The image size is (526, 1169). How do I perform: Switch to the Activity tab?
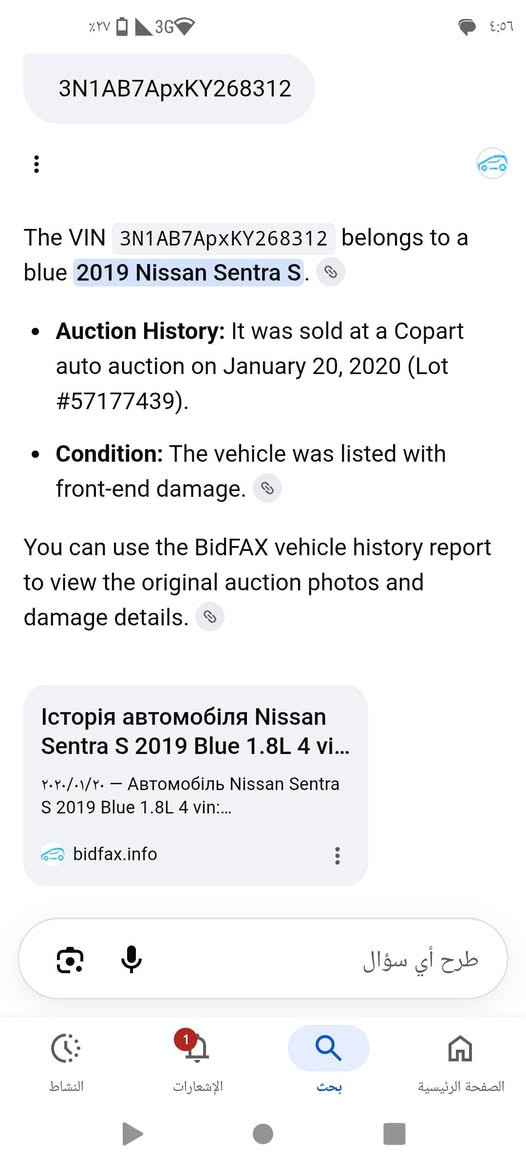click(x=66, y=1062)
